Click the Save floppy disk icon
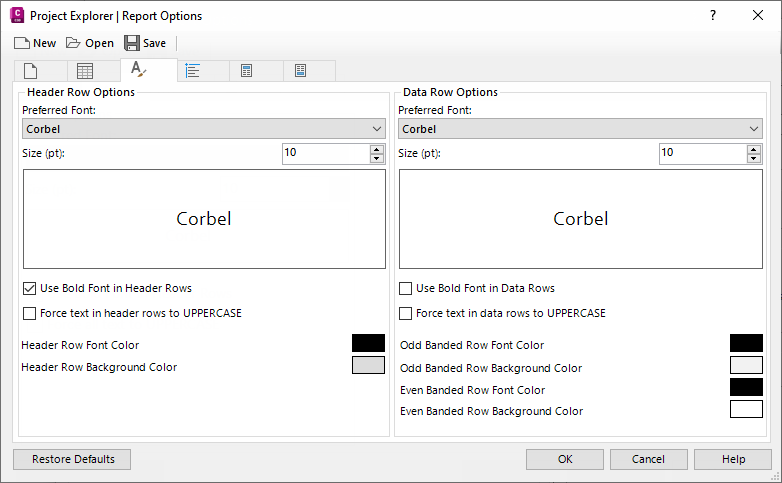 point(132,43)
